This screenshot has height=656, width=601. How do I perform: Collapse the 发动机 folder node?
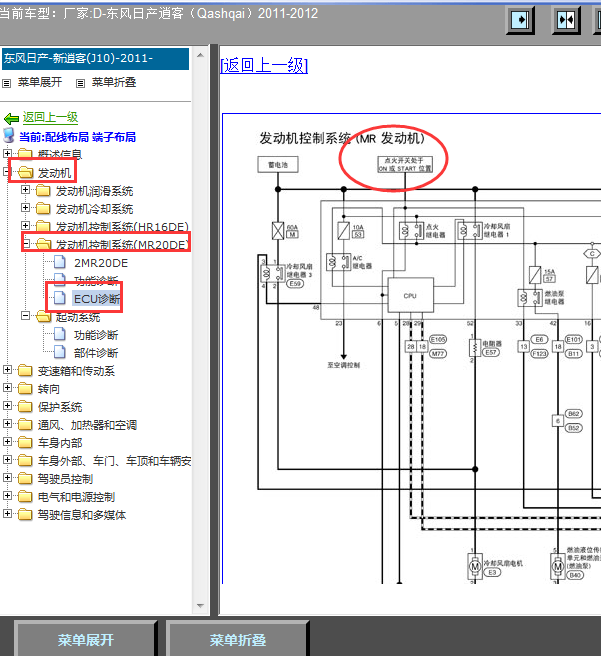pos(7,172)
